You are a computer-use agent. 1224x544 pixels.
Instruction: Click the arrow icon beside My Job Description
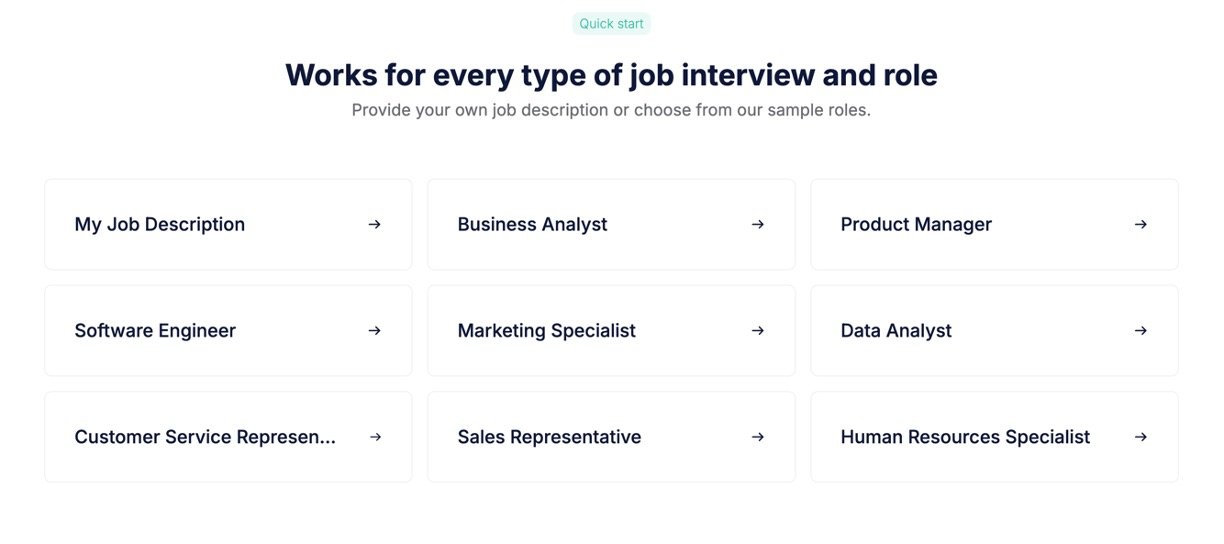[x=374, y=225]
